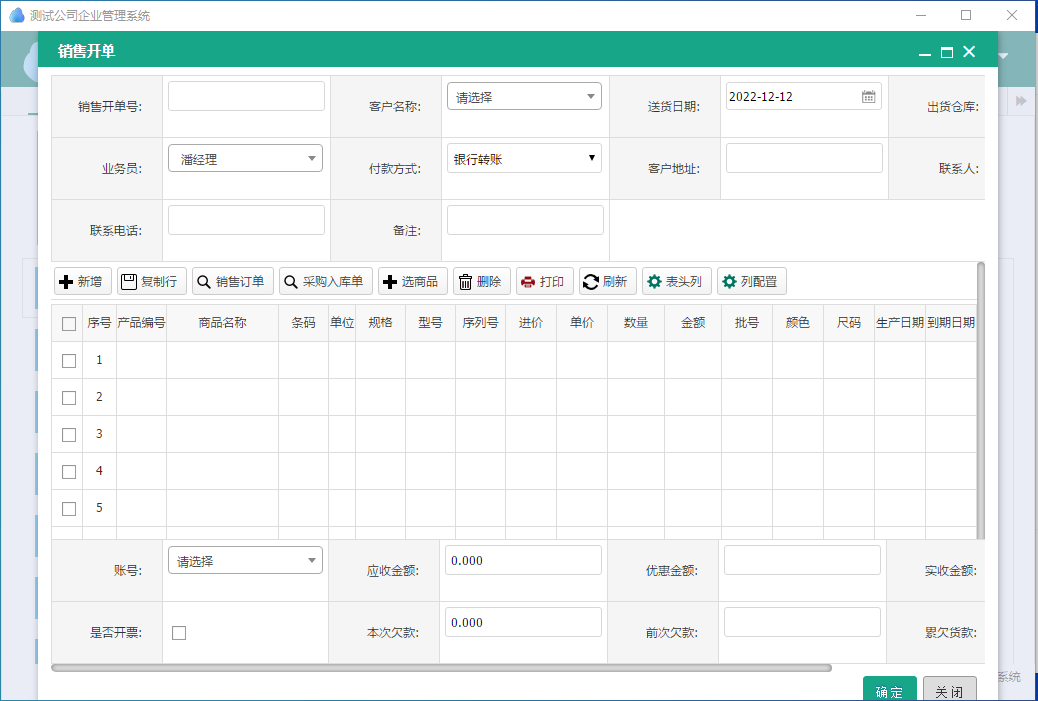Click the 销售开单号 input field
The image size is (1038, 701).
[x=246, y=96]
